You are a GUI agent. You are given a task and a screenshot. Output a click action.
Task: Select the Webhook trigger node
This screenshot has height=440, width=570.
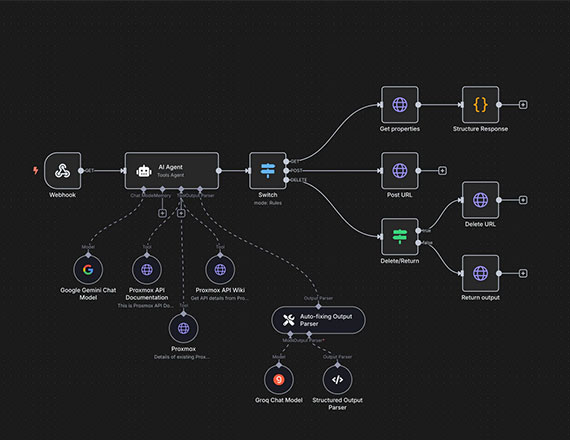tap(63, 171)
